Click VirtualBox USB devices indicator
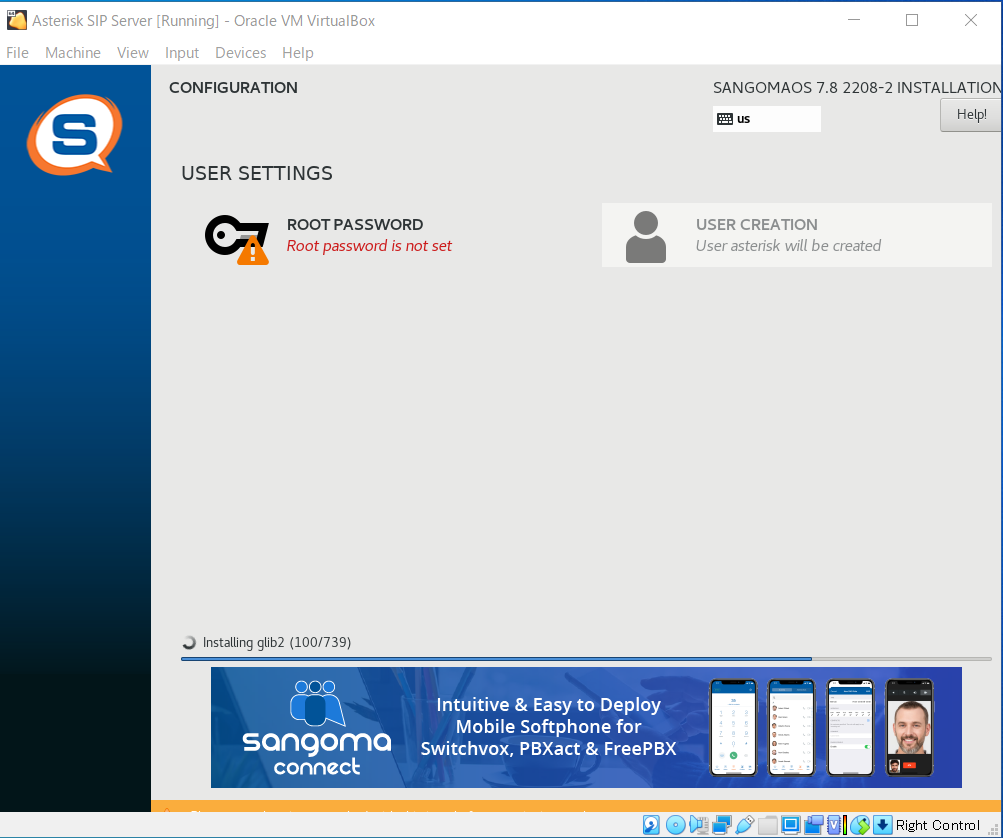Screen dimensions: 1003x838 point(745,825)
